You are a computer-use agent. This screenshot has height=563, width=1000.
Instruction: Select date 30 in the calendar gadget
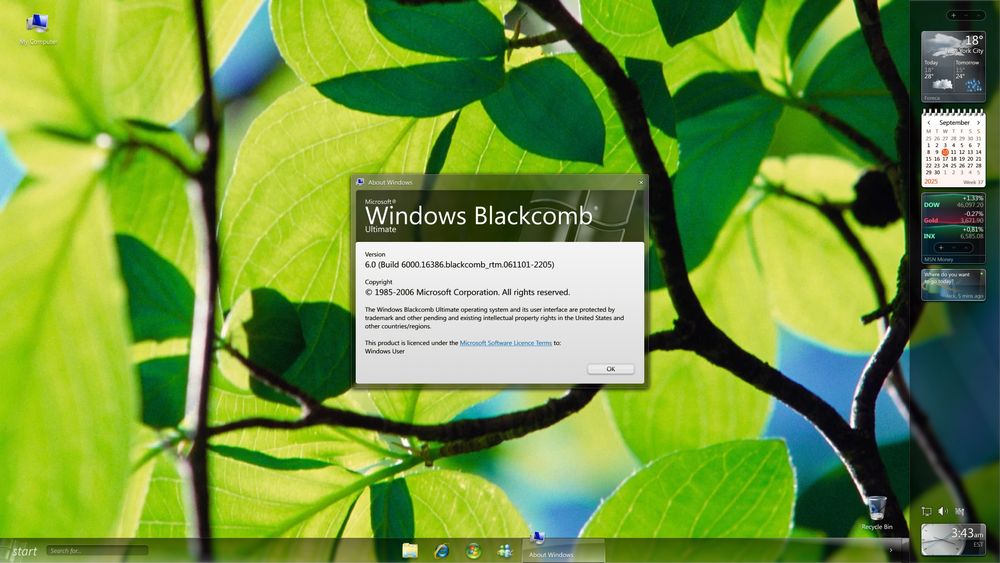pos(937,172)
